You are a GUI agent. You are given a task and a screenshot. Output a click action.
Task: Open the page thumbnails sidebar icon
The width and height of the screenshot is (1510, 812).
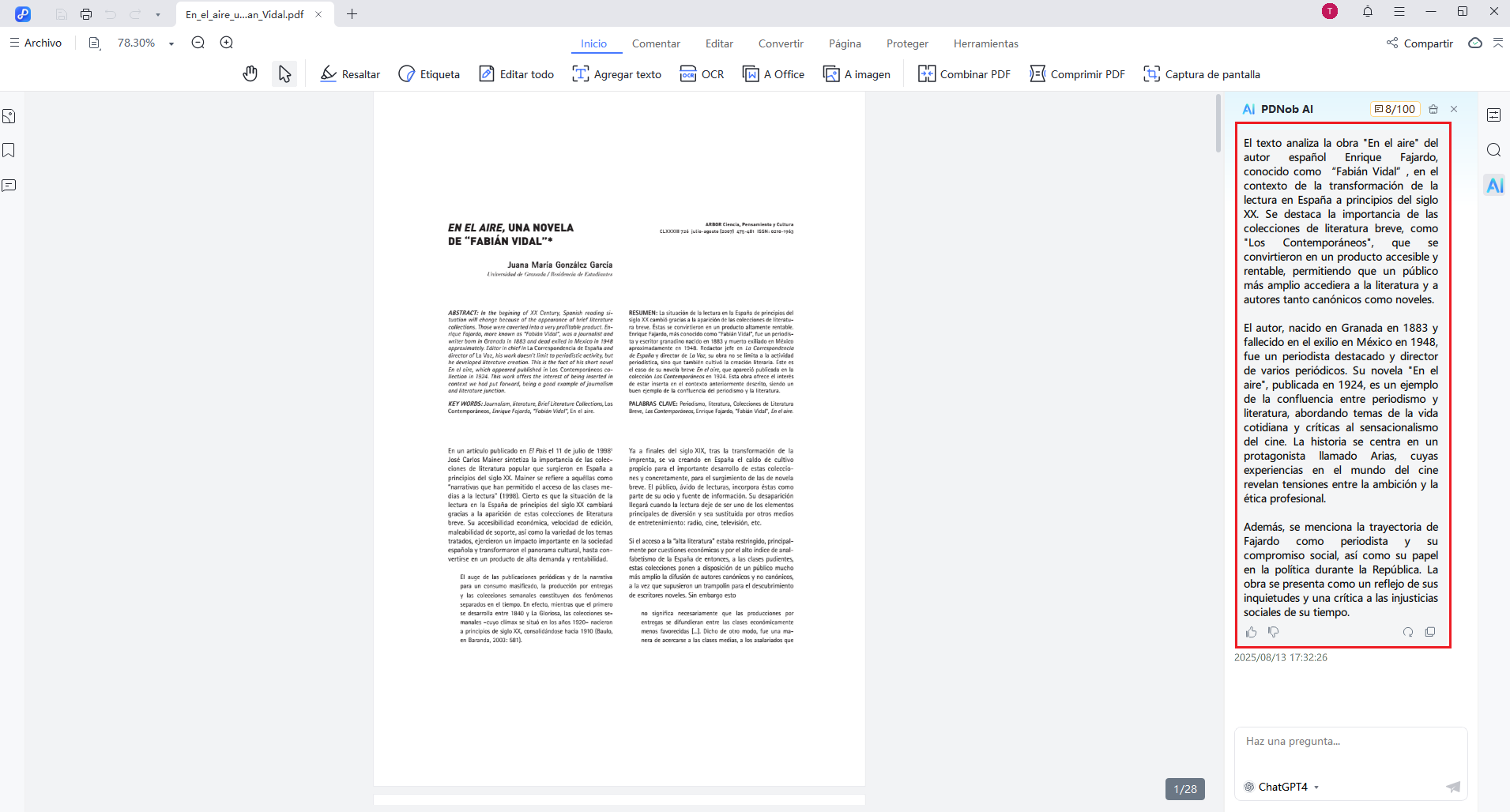[9, 116]
